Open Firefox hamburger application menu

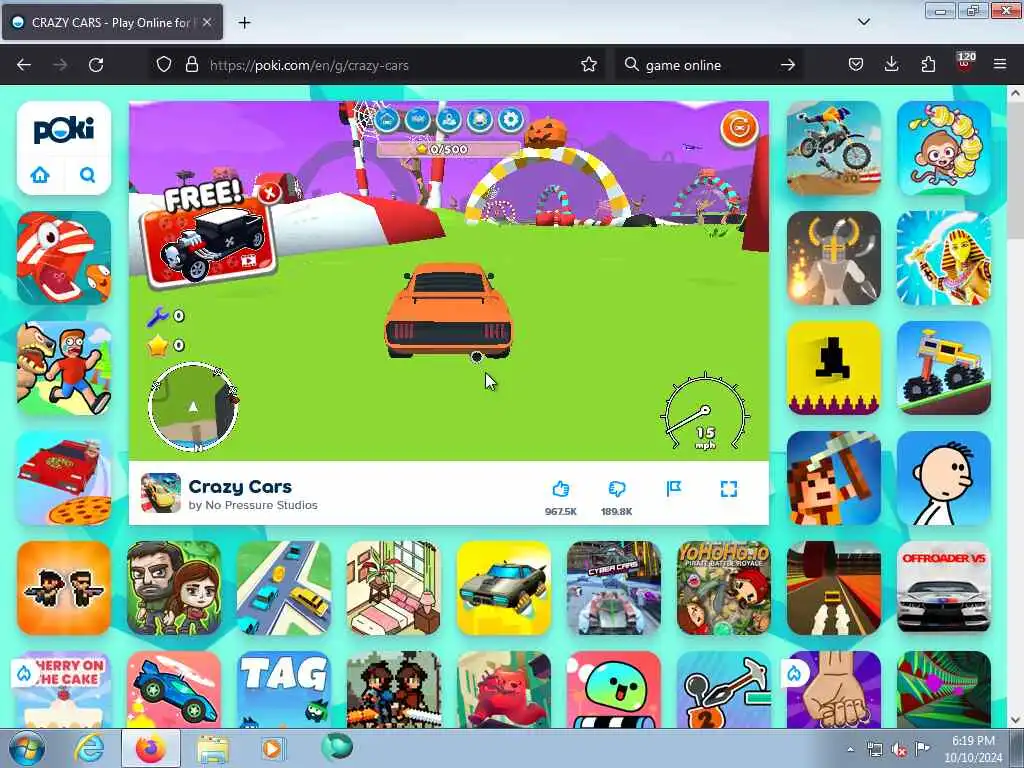pyautogui.click(x=1000, y=65)
